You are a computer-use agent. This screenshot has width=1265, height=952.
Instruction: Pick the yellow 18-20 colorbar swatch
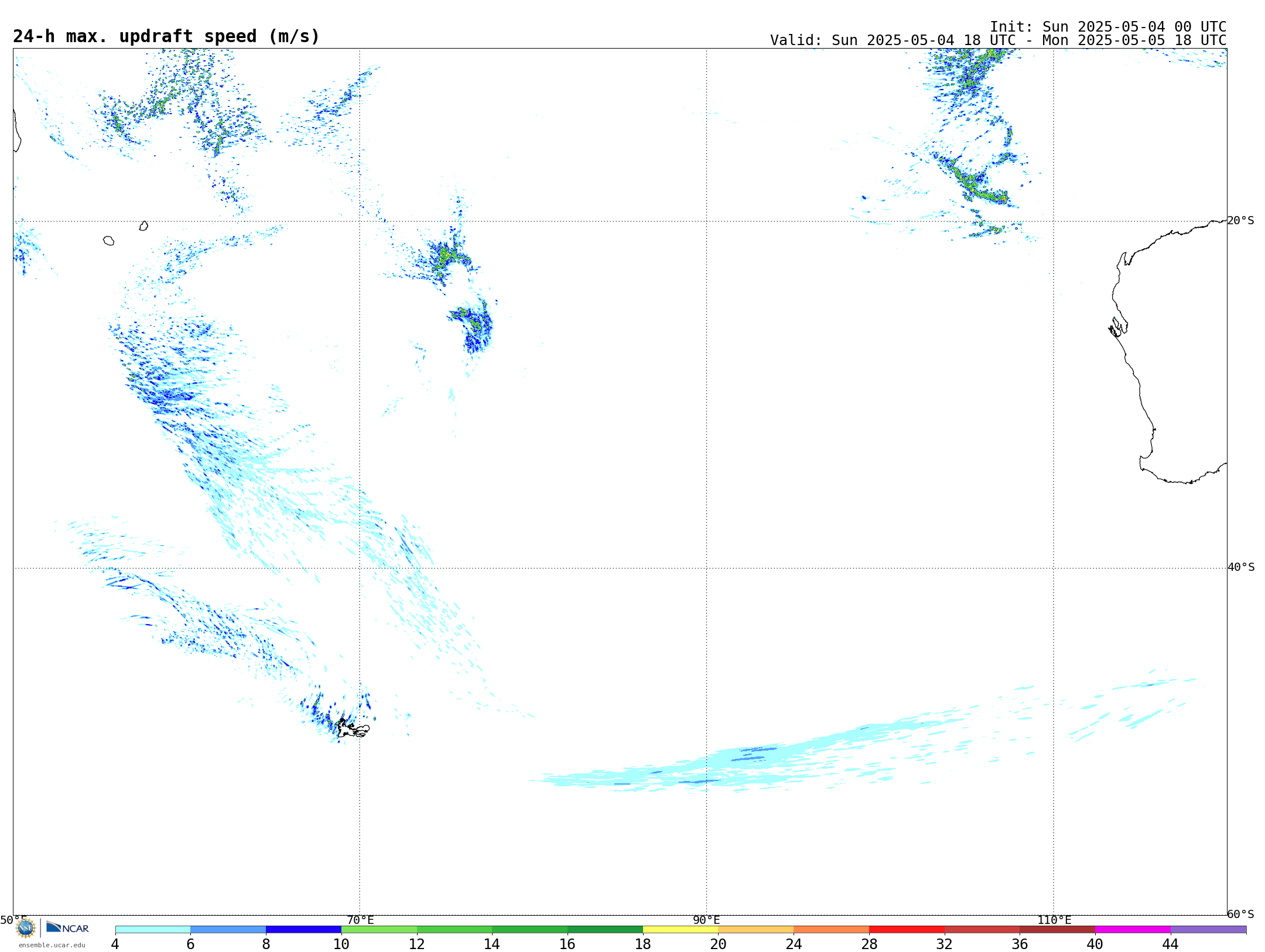coord(681,929)
